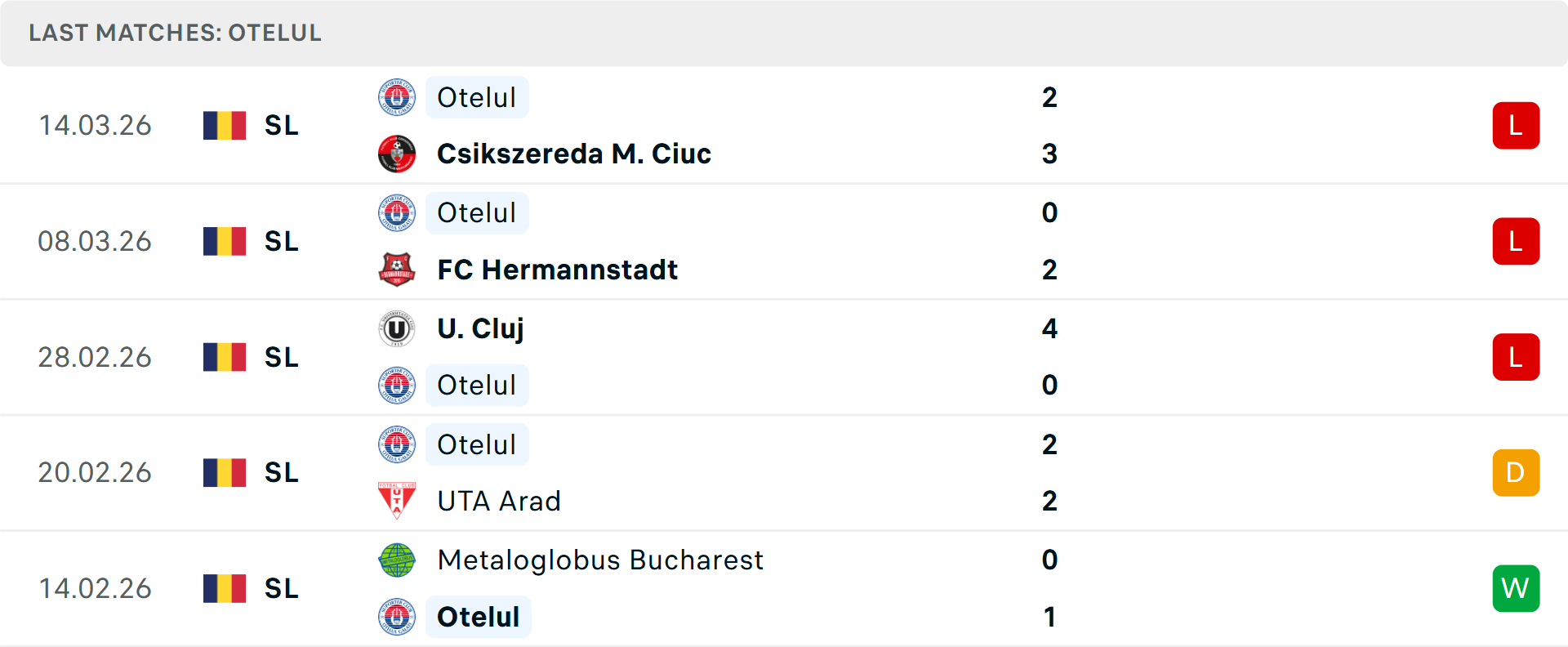Click the win badge for the Metaloglobus match
The width and height of the screenshot is (1568, 647).
point(1516,588)
